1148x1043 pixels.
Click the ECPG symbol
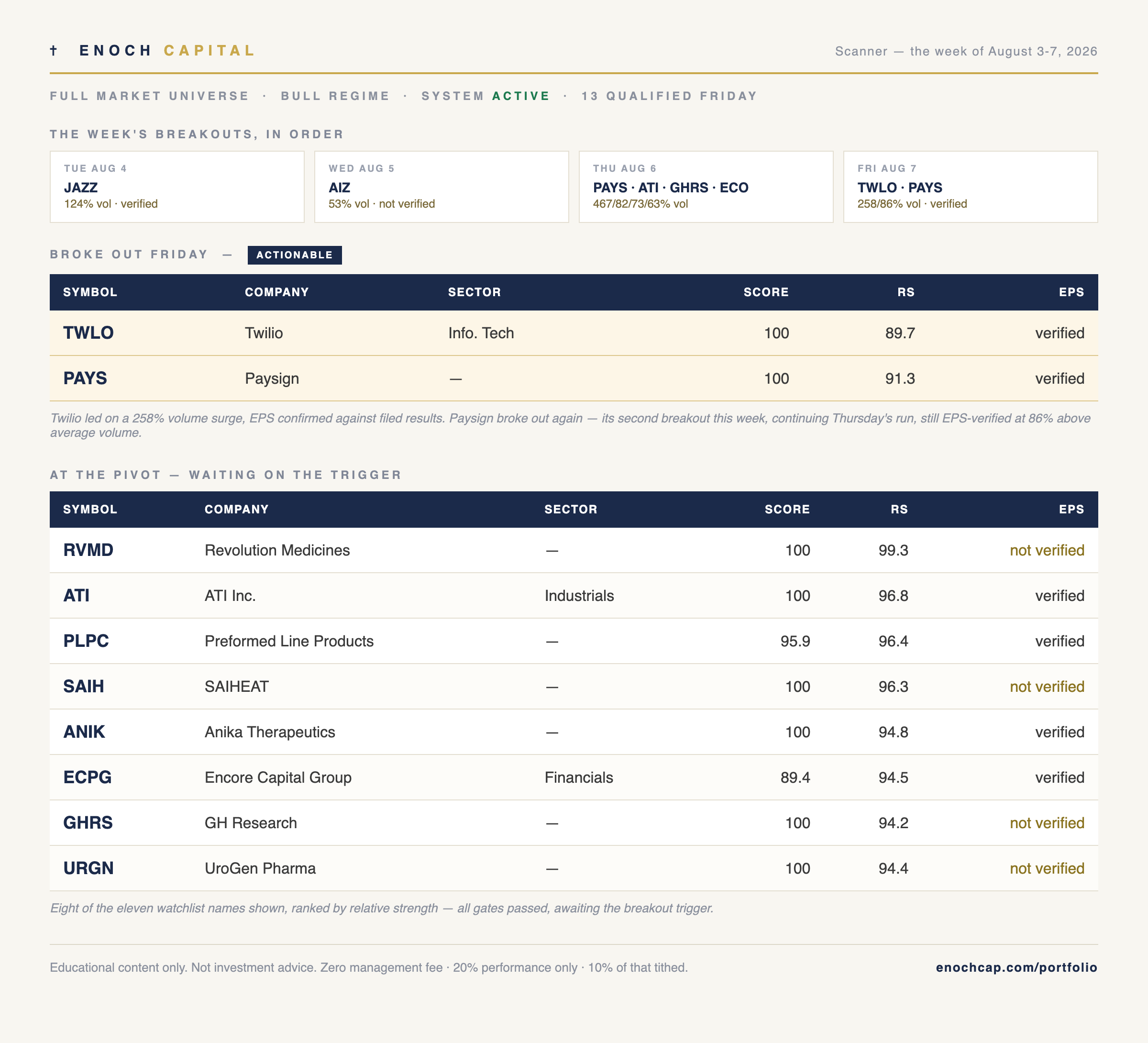point(87,777)
